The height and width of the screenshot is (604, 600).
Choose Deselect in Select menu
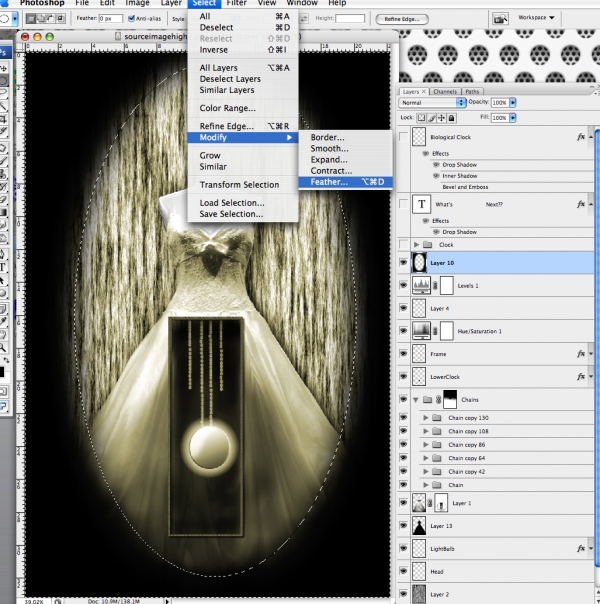243,27
